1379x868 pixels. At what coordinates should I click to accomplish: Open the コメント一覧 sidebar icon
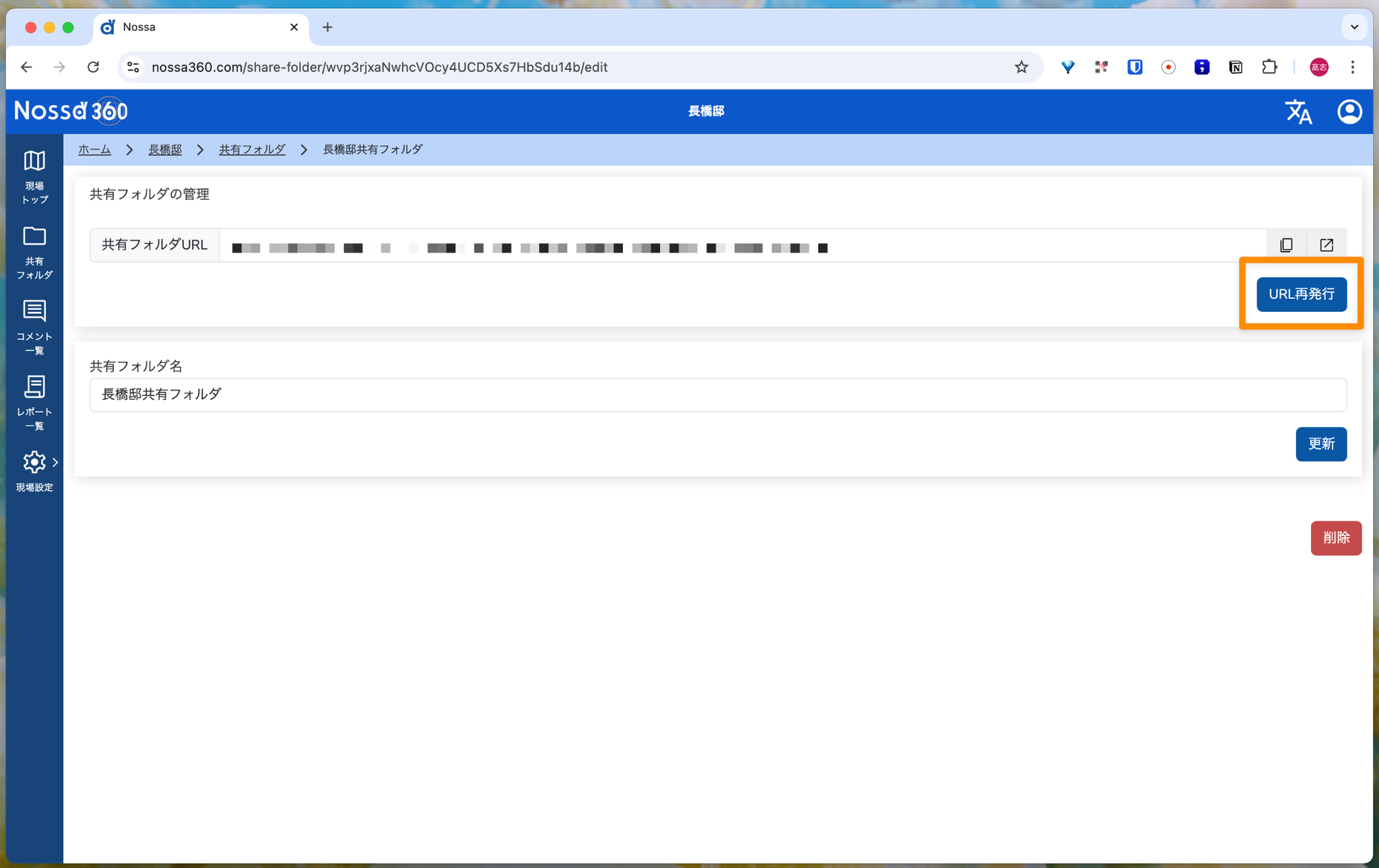(34, 312)
